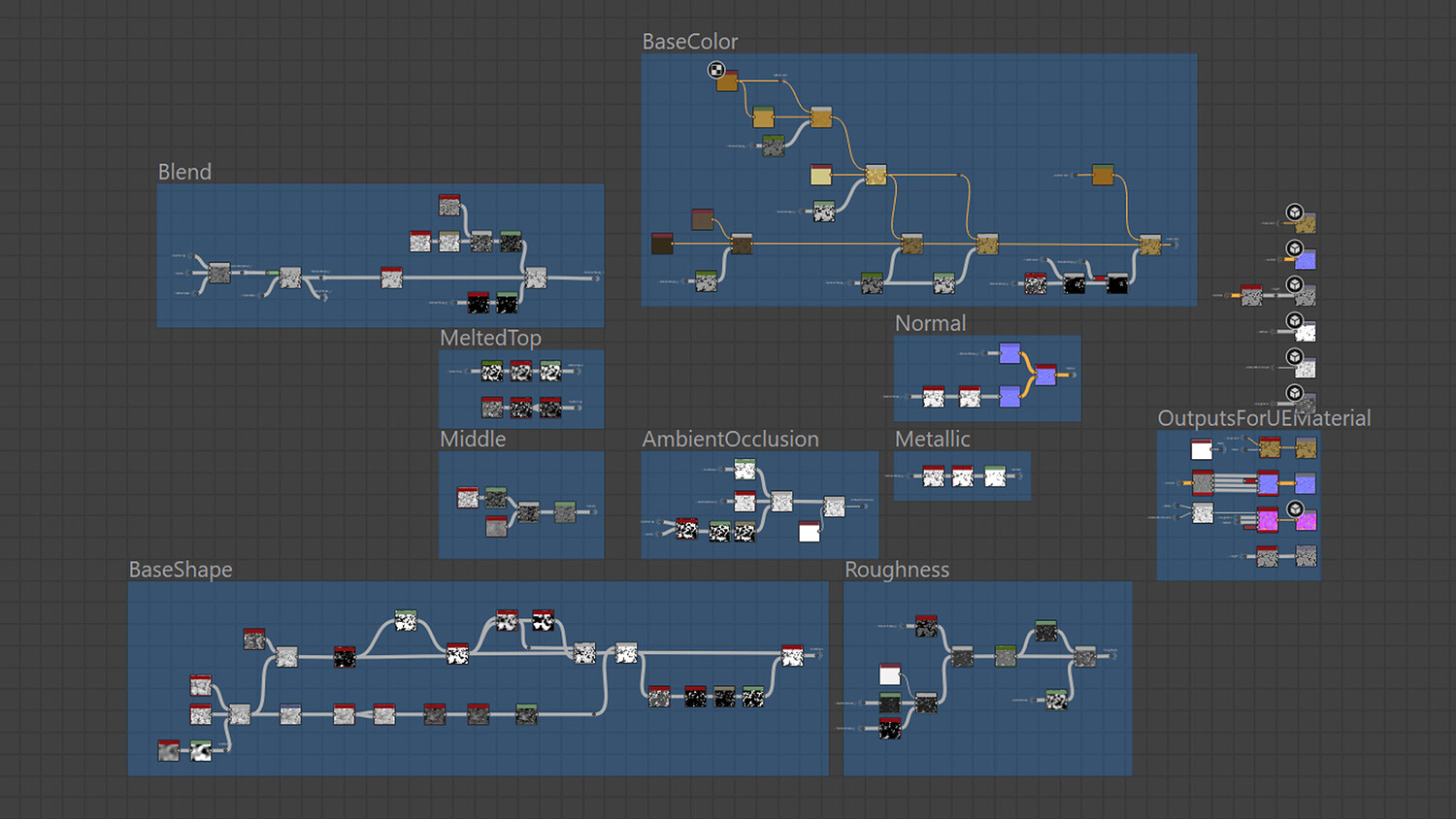Select the lone white node at AmbientOcclusion bottom
Viewport: 1456px width, 819px height.
[x=810, y=531]
